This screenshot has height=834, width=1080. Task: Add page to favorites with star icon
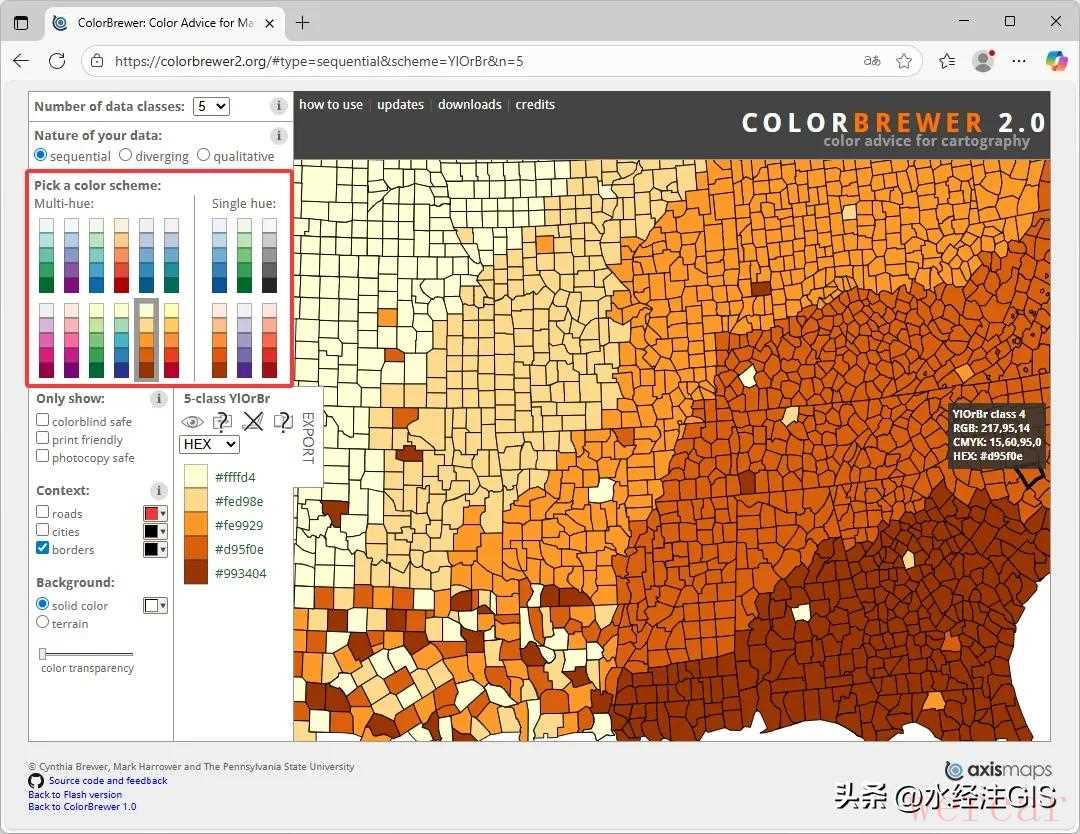pos(904,61)
